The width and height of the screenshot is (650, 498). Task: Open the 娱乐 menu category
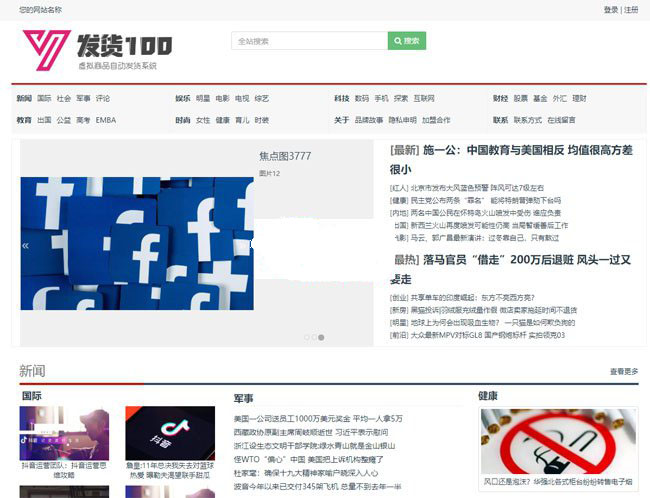click(x=183, y=98)
